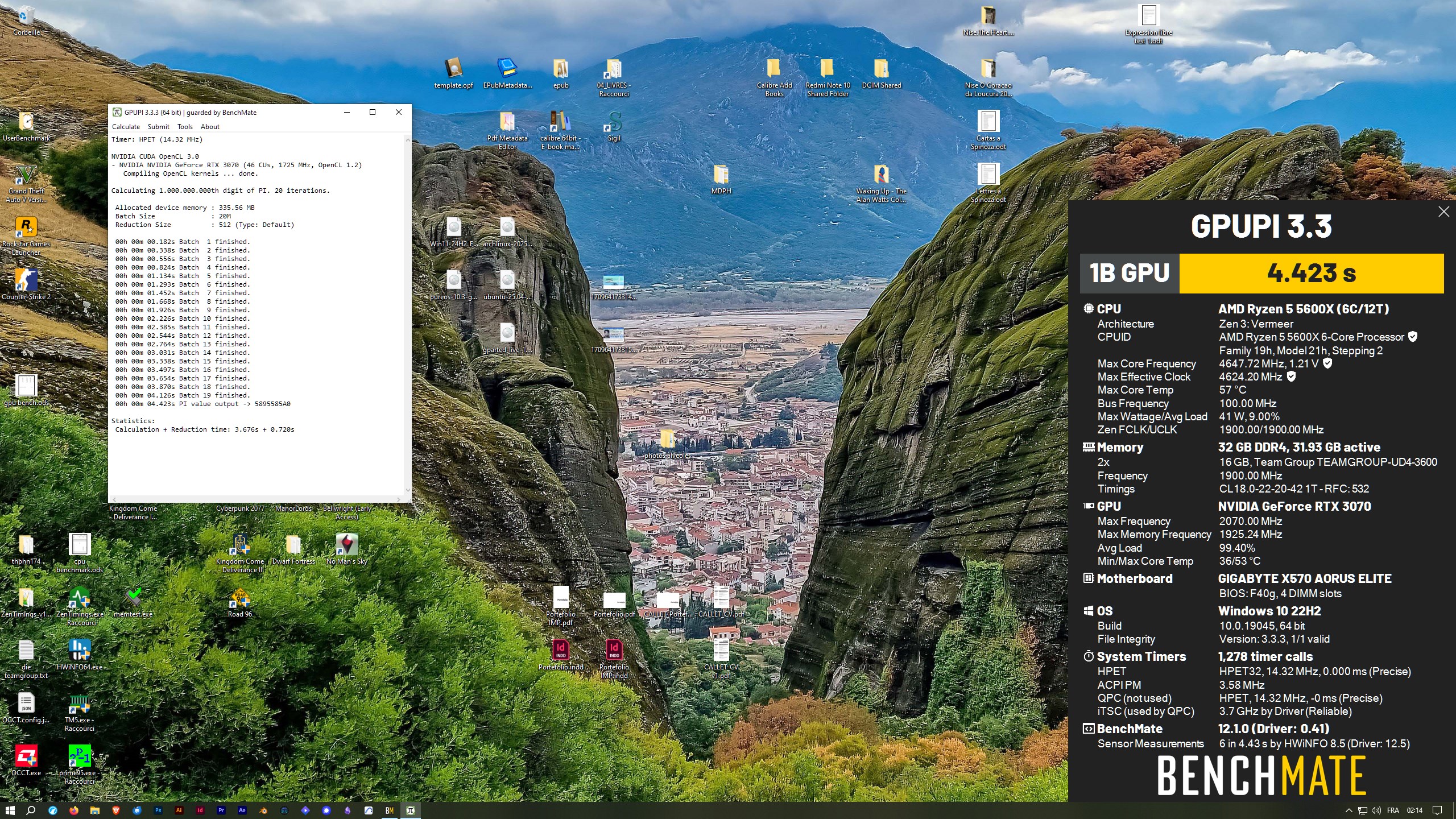The image size is (1456, 819).
Task: Select the prime95.exe shortcut
Action: 80,764
